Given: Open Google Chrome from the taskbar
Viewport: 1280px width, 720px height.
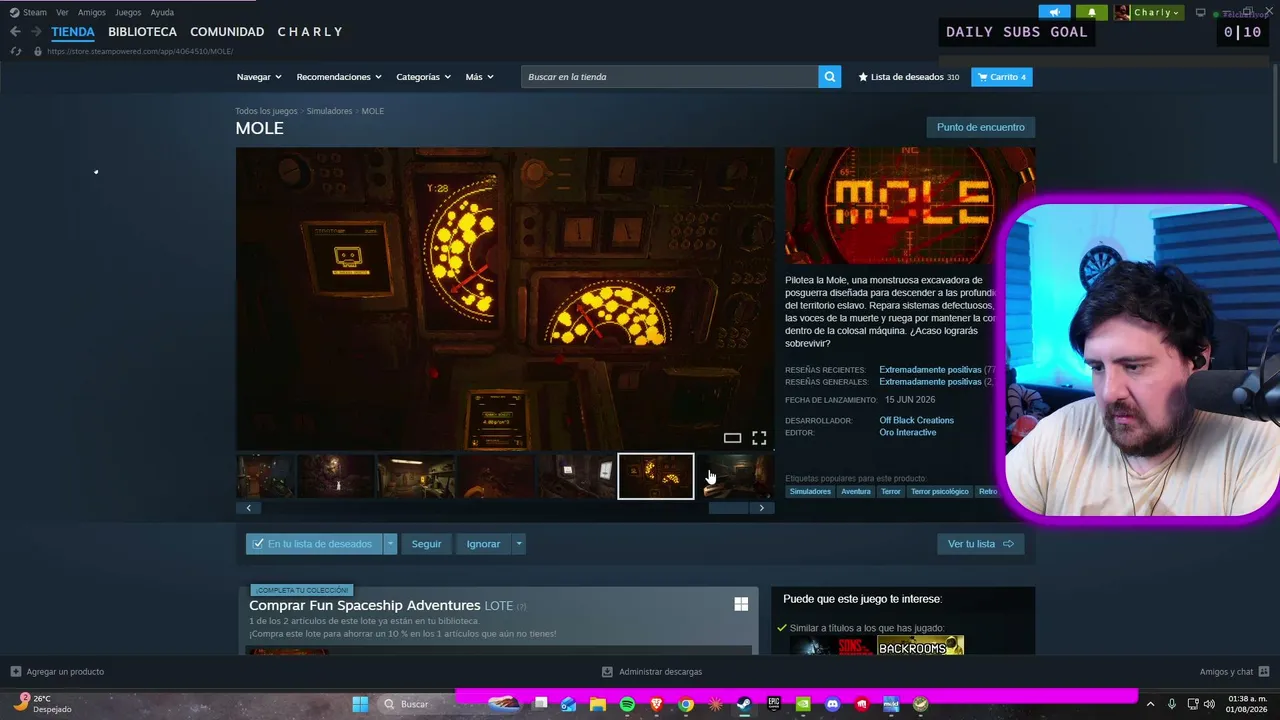Looking at the screenshot, I should [x=686, y=704].
